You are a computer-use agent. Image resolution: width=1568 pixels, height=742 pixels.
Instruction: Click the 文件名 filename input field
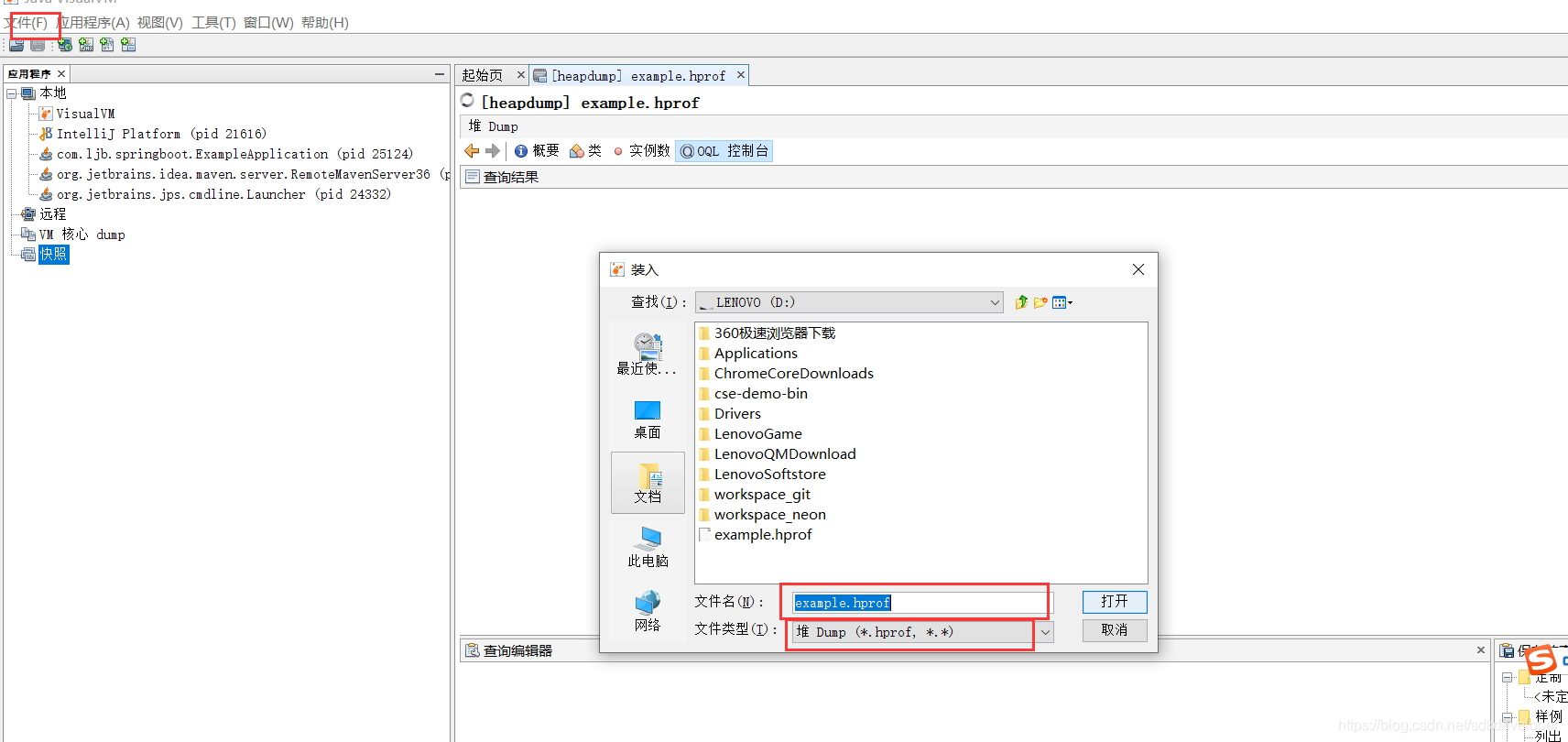point(922,603)
